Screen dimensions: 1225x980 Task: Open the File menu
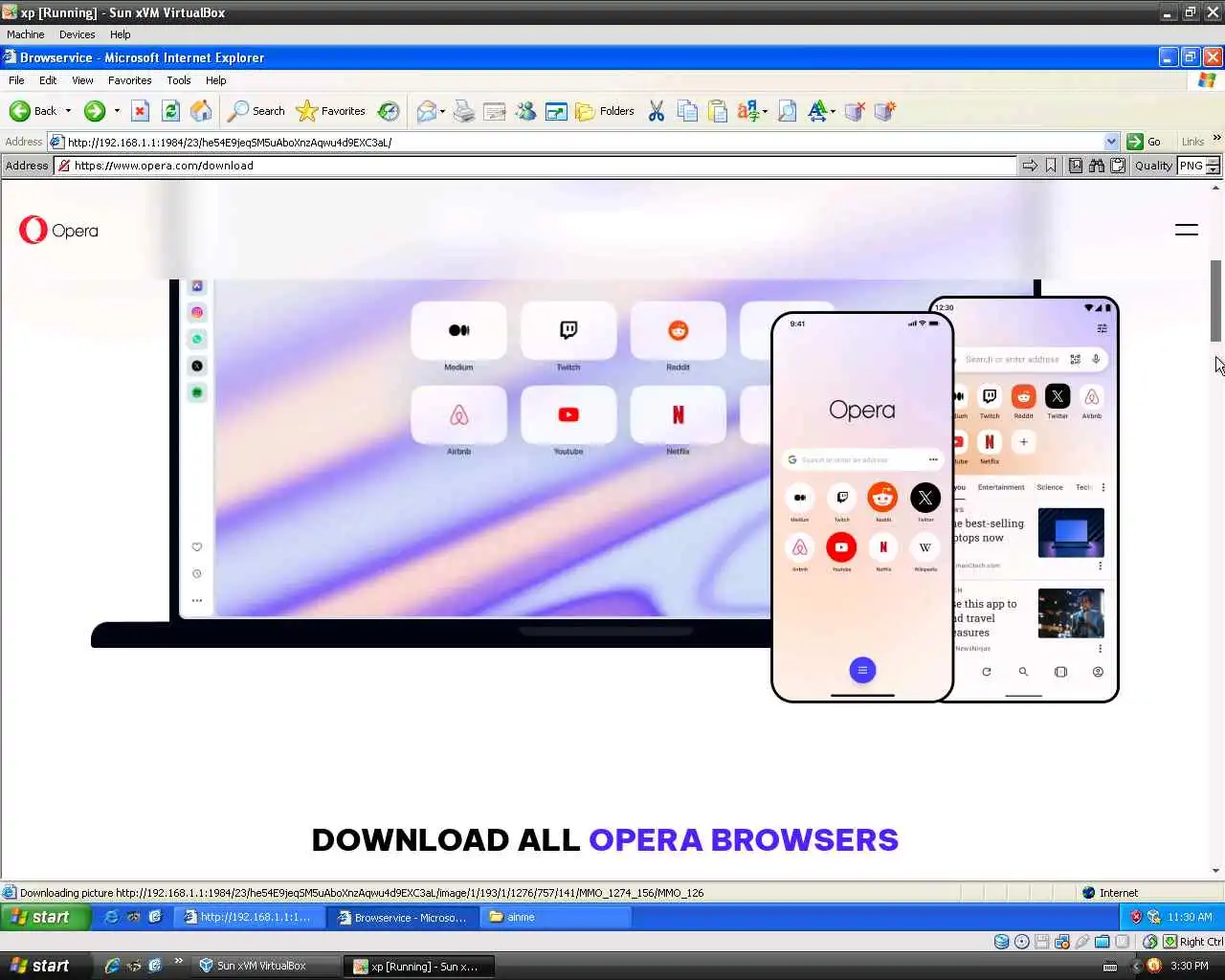pos(16,80)
